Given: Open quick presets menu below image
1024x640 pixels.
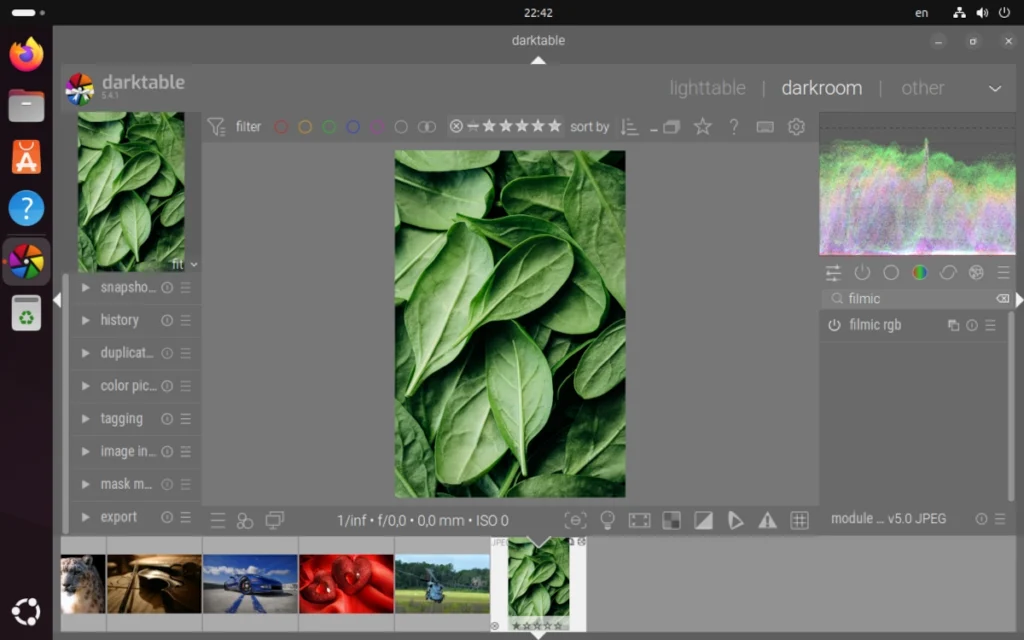Looking at the screenshot, I should [x=217, y=520].
